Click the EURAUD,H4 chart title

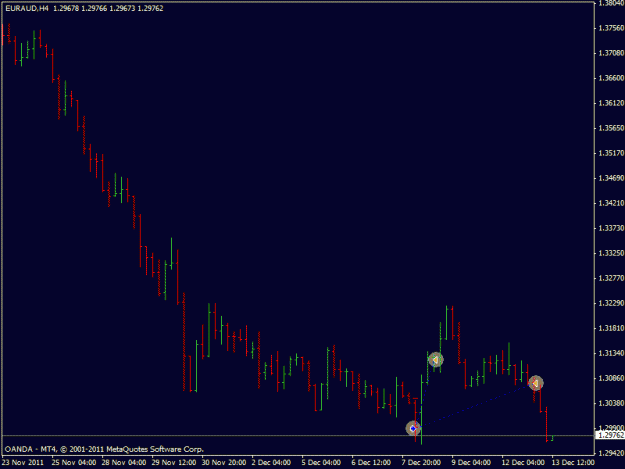27,8
